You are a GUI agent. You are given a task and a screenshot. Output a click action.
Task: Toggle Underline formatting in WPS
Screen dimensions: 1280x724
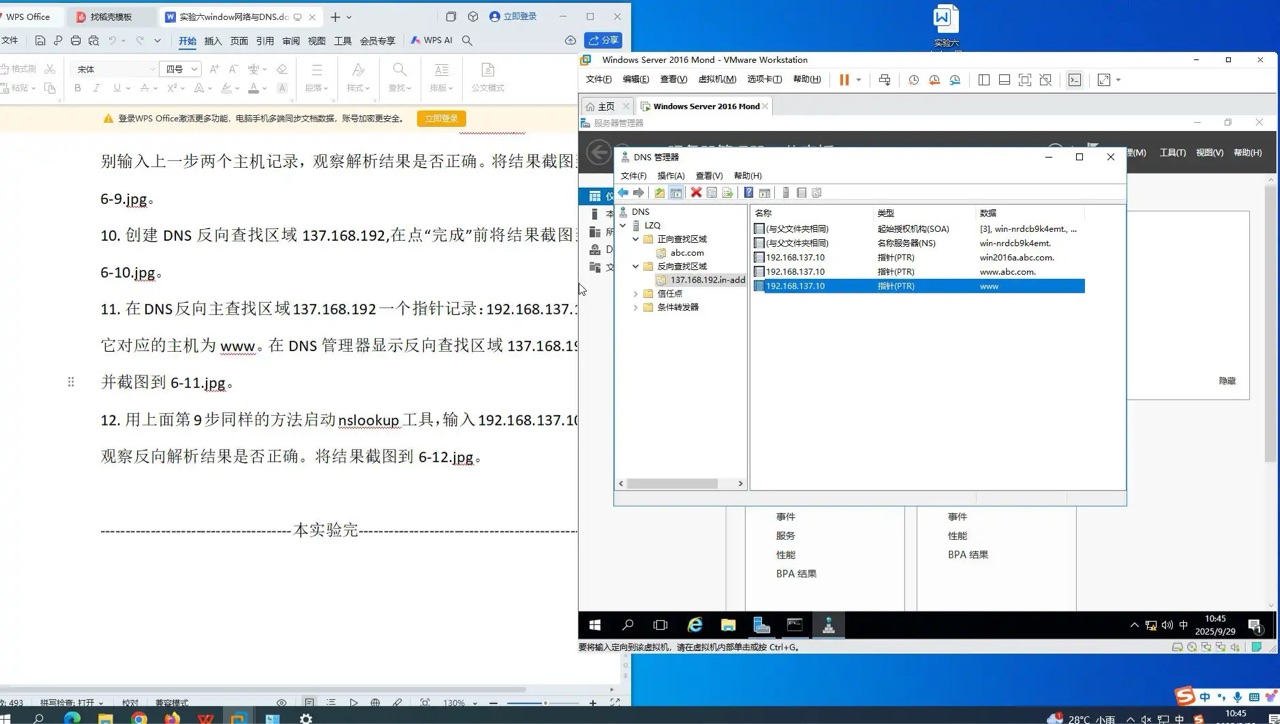[x=117, y=88]
